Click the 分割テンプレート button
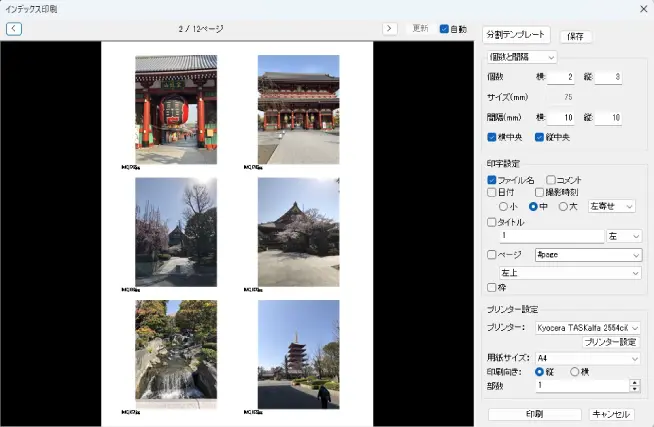This screenshot has height=427, width=654. pos(516,35)
